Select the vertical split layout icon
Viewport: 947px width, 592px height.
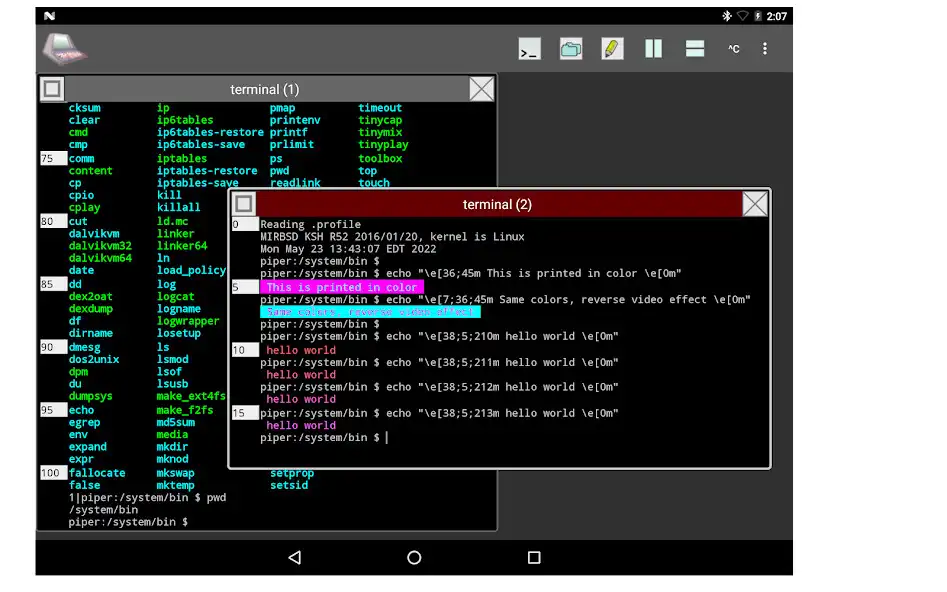tap(653, 49)
